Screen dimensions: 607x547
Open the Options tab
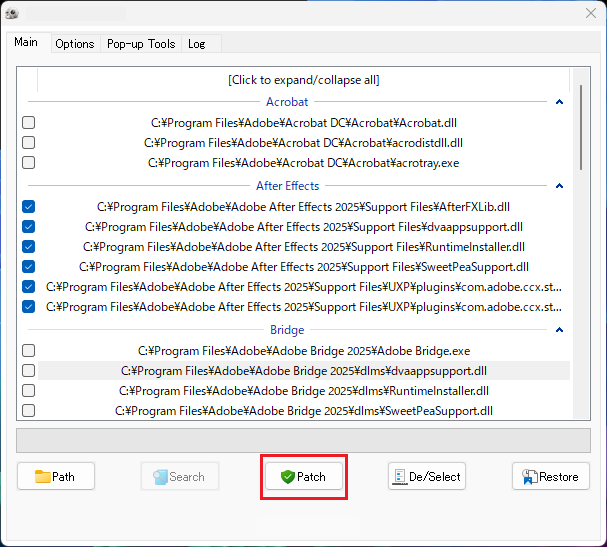(75, 44)
